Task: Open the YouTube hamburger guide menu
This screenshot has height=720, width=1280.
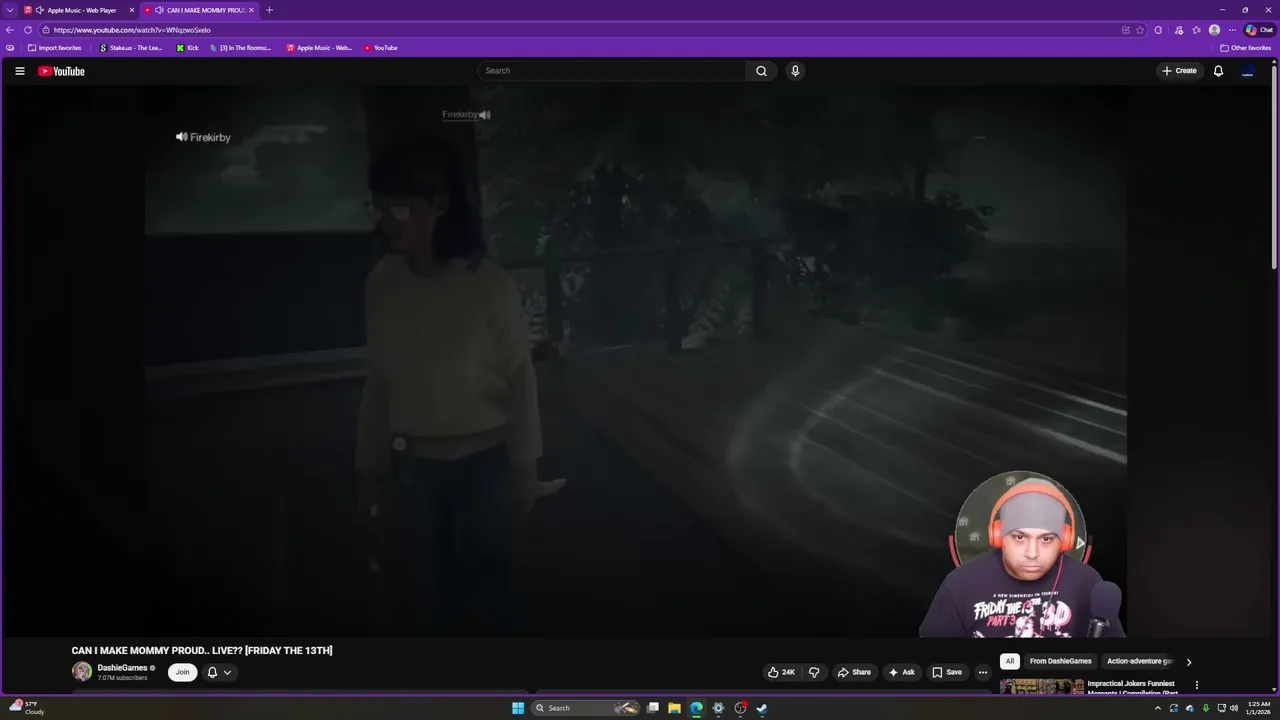Action: point(19,71)
